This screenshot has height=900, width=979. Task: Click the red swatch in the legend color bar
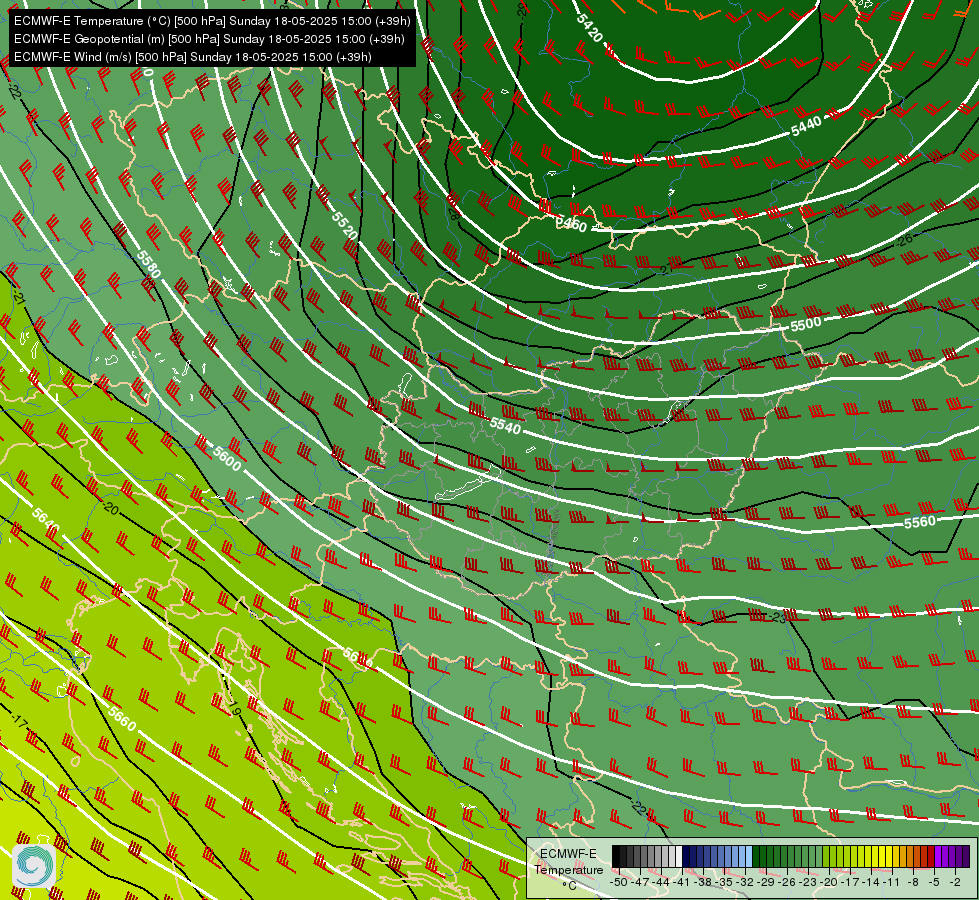tap(931, 856)
